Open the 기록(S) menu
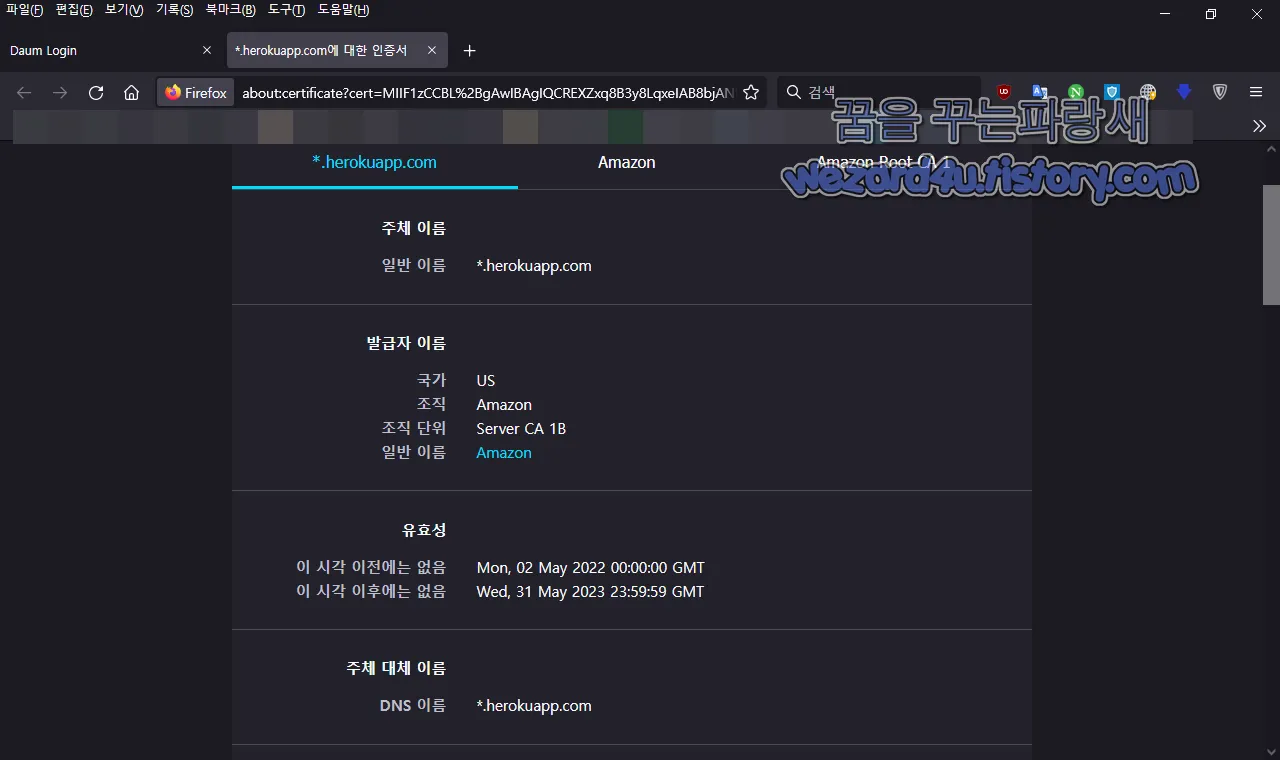 [x=174, y=10]
